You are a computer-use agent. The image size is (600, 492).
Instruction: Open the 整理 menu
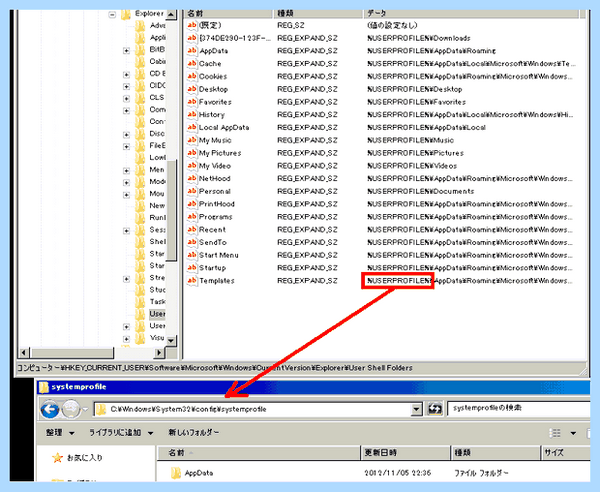click(x=60, y=433)
